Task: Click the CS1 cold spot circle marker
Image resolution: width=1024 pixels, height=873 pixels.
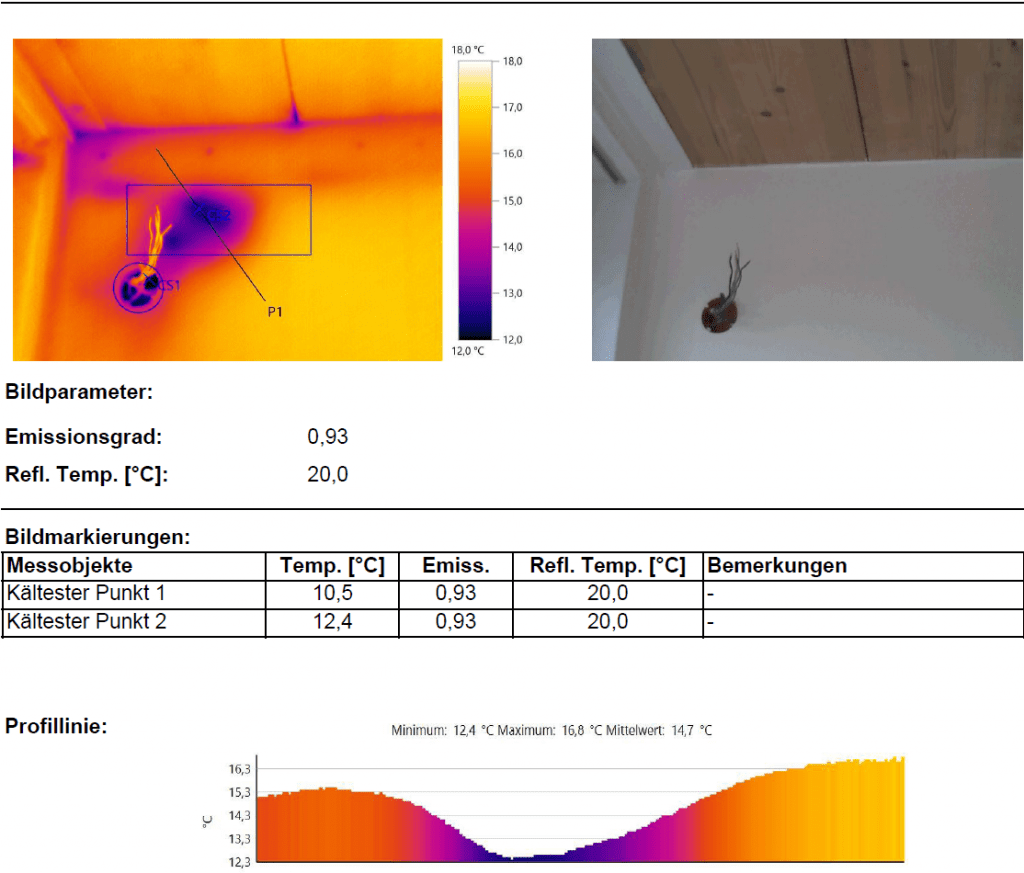Action: tap(135, 288)
